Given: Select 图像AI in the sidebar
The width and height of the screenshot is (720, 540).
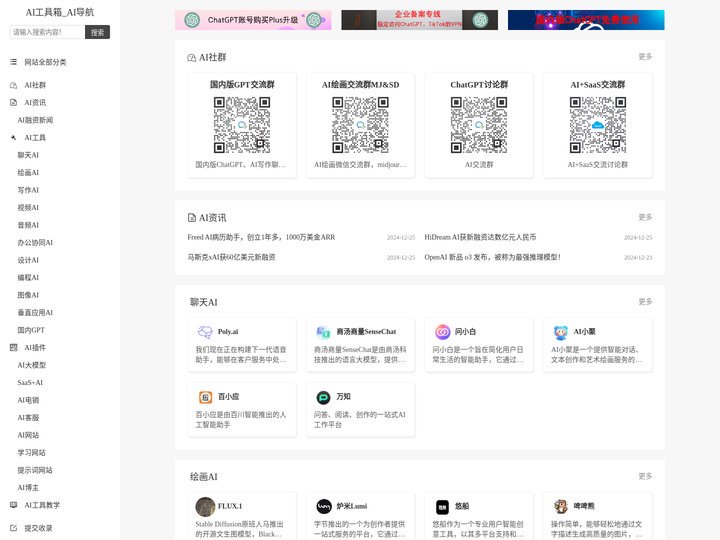Looking at the screenshot, I should click(28, 295).
